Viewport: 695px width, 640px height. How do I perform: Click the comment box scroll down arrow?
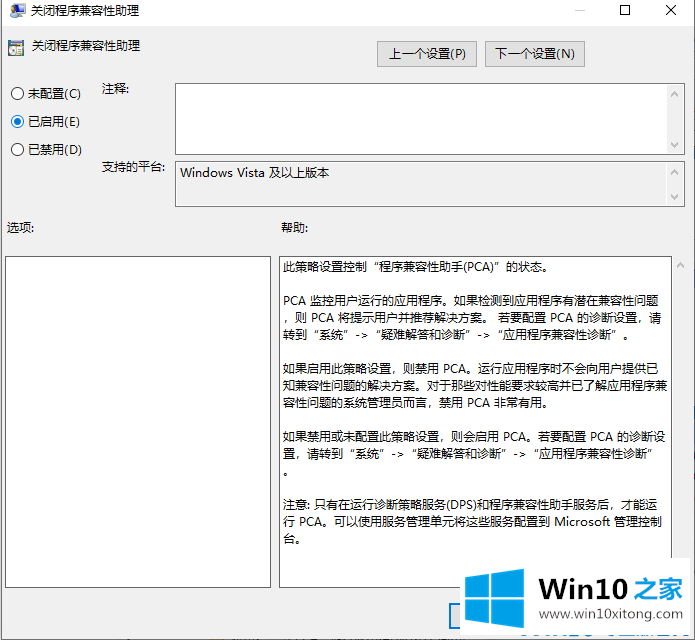[x=675, y=145]
